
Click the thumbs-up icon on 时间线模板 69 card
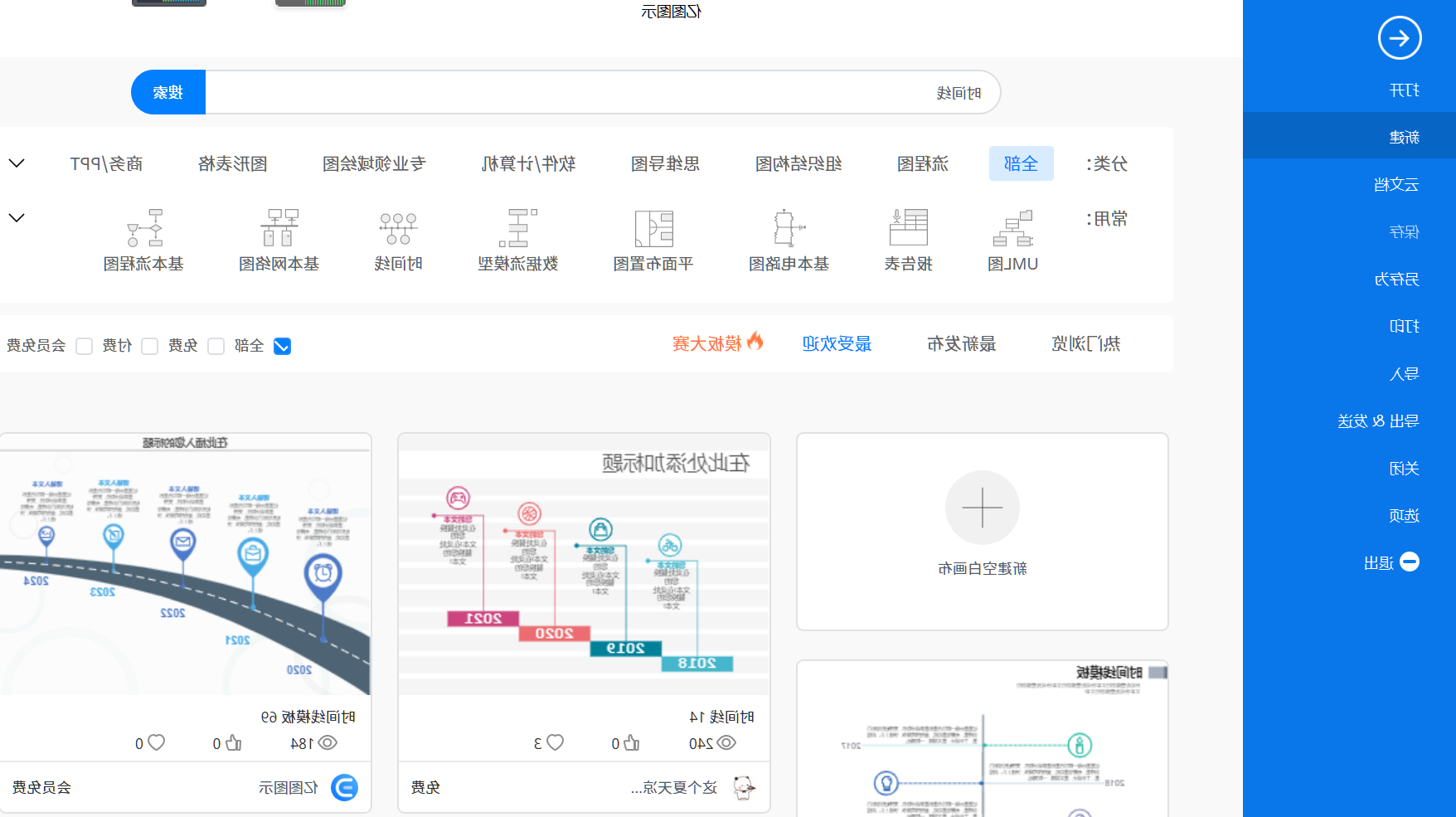coord(234,742)
